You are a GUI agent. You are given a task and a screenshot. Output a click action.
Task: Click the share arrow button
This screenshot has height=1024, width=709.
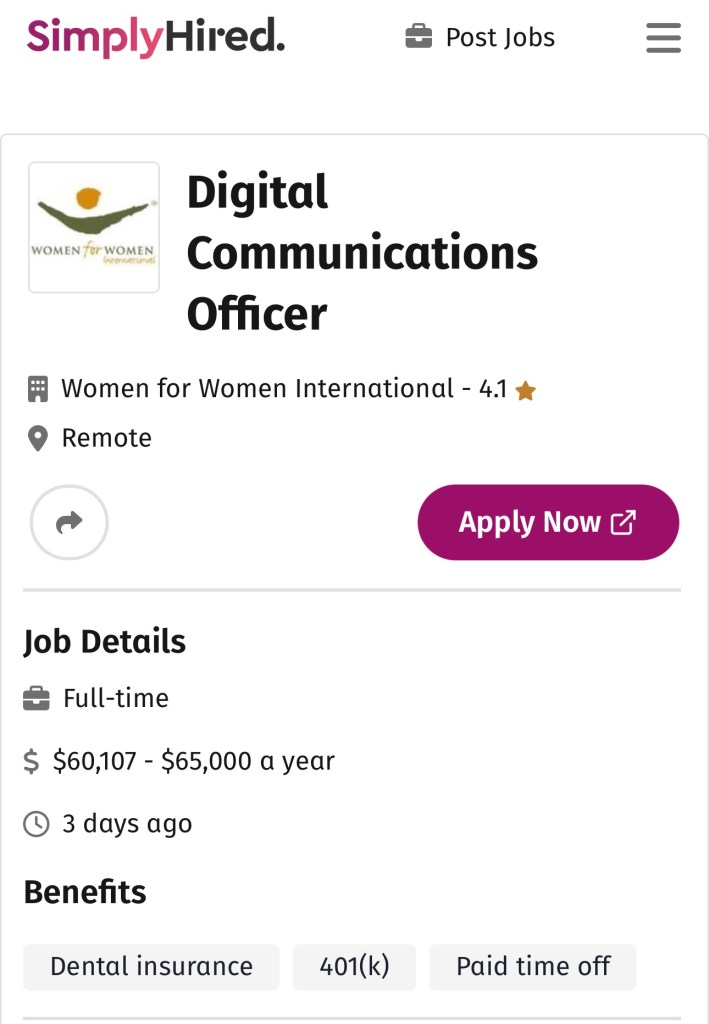69,522
